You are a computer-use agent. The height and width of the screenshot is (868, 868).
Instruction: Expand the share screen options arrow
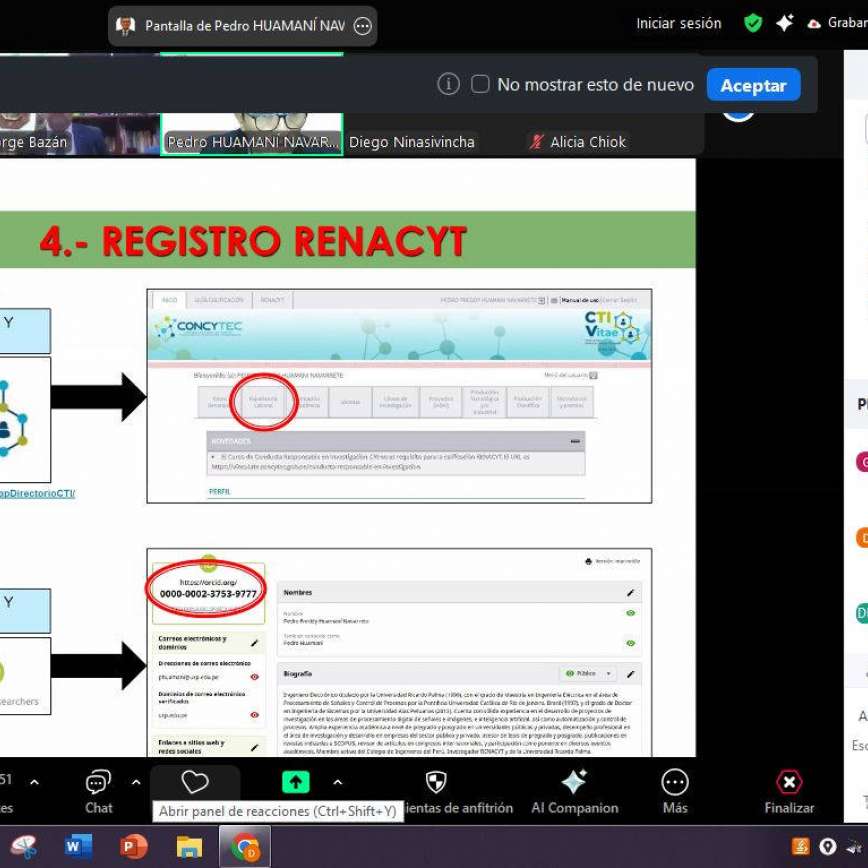(x=337, y=782)
